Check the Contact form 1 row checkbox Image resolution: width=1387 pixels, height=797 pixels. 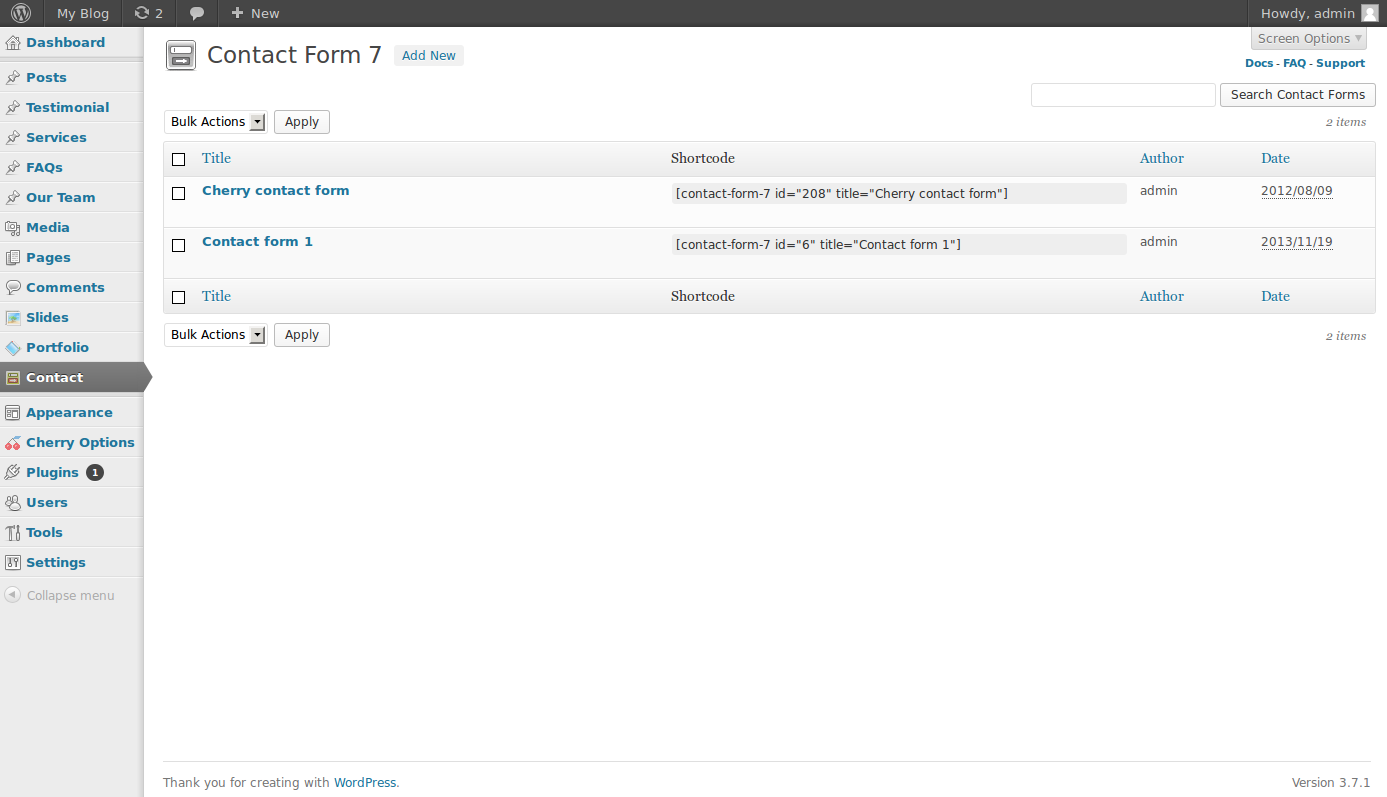point(179,245)
